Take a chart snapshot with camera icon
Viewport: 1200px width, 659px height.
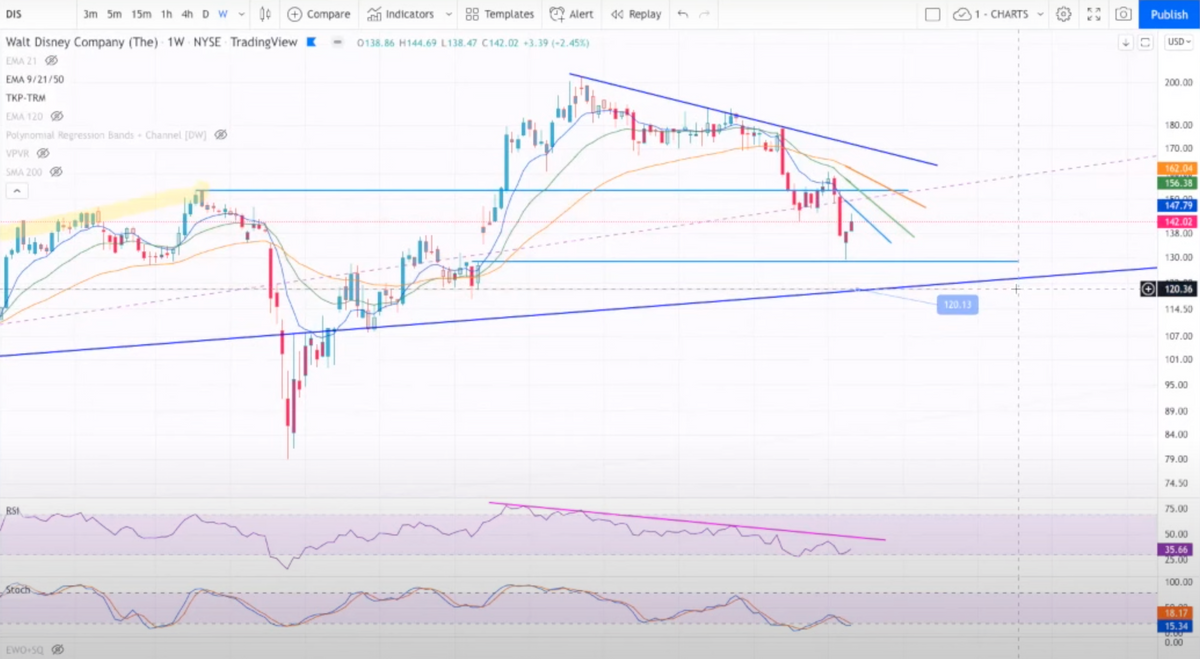[x=1123, y=14]
